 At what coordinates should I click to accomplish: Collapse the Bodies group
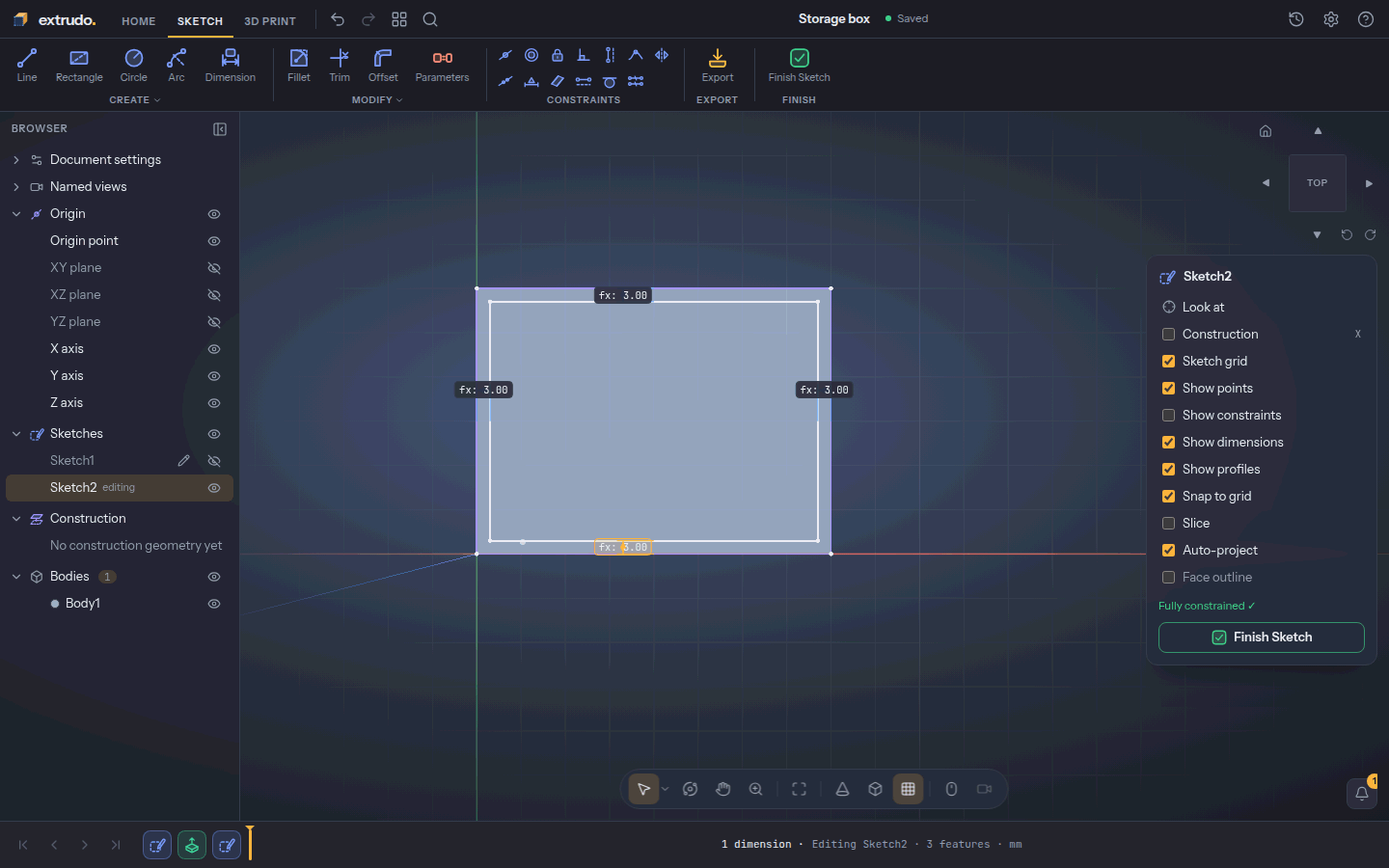coord(16,577)
